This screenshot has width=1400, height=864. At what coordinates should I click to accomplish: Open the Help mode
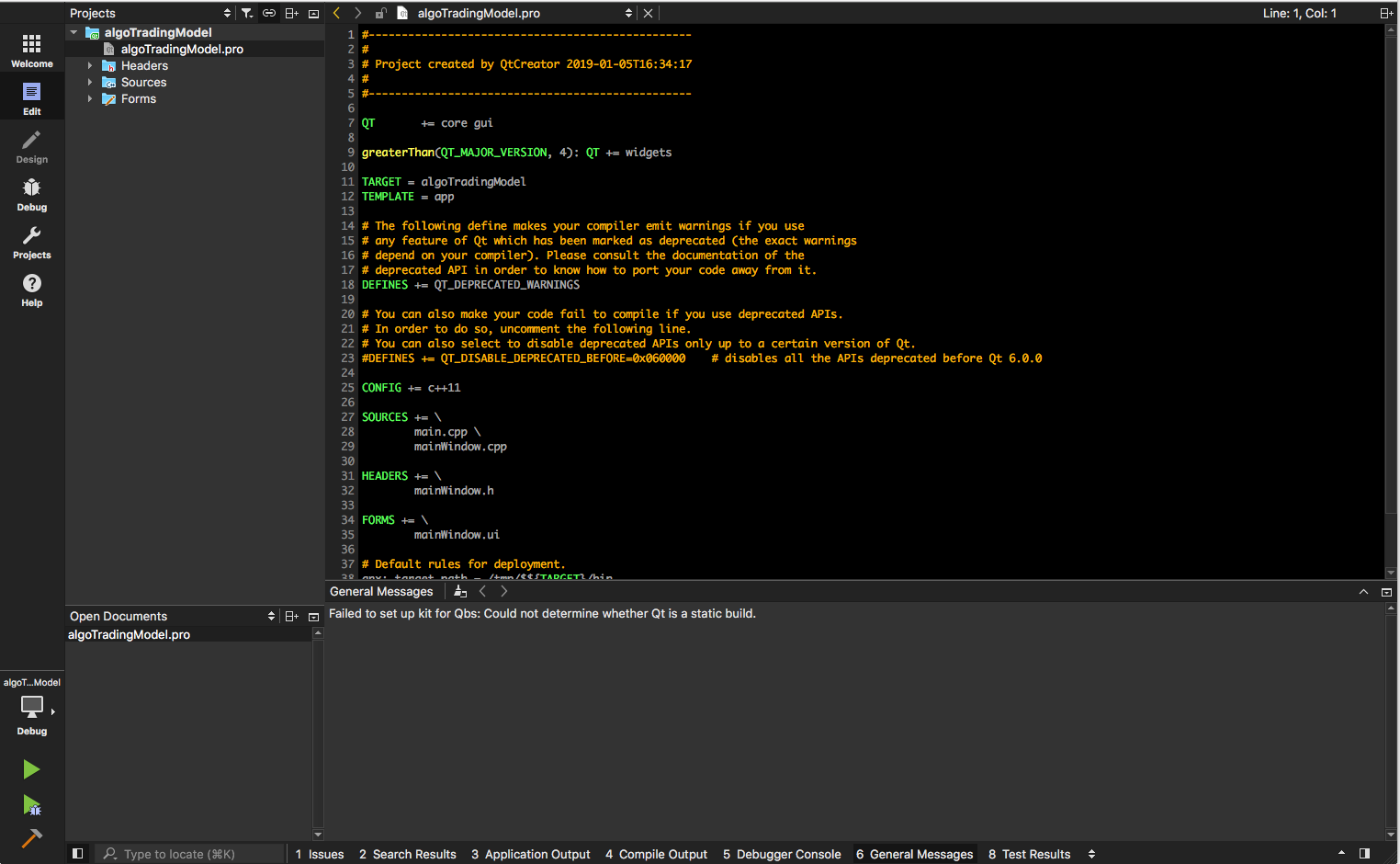32,290
